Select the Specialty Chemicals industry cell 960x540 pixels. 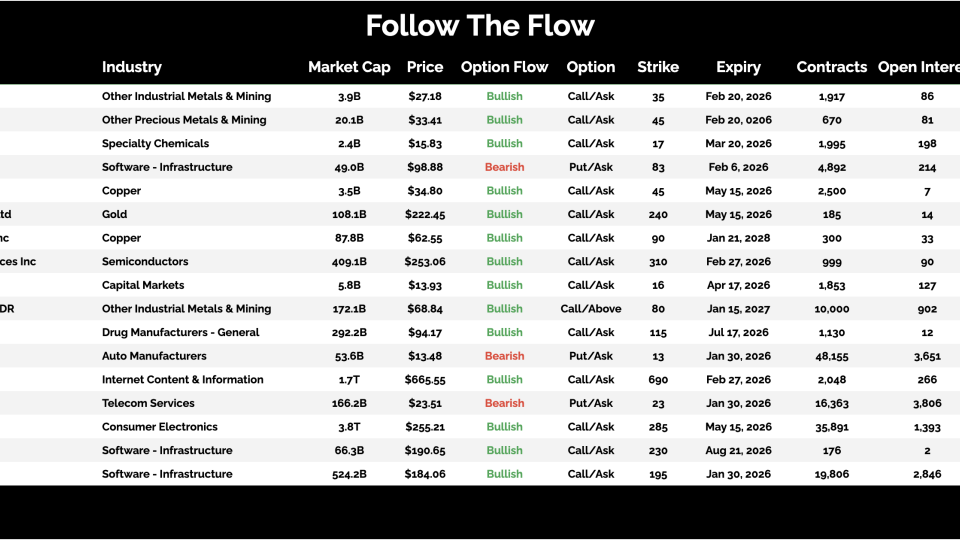[155, 144]
